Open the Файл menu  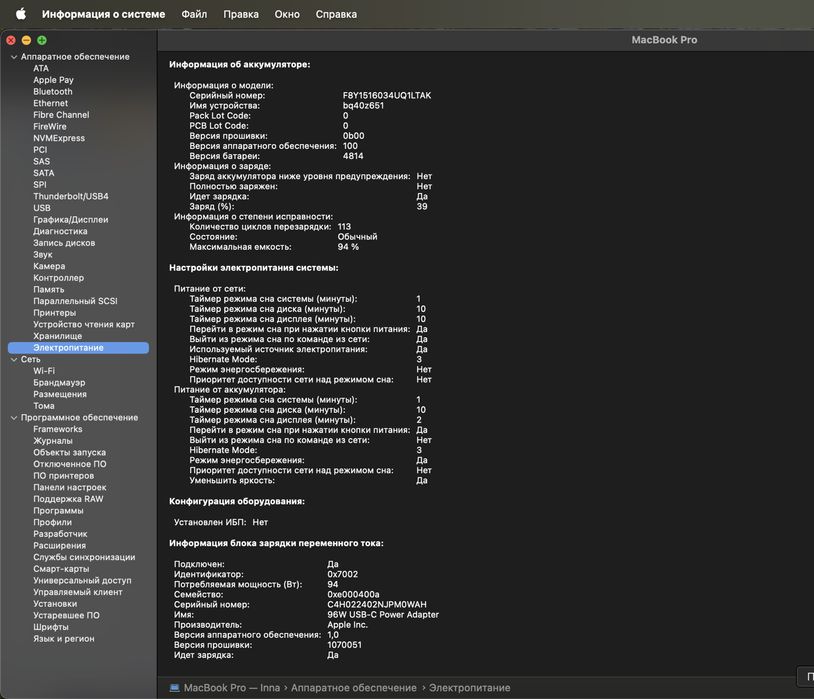point(194,14)
